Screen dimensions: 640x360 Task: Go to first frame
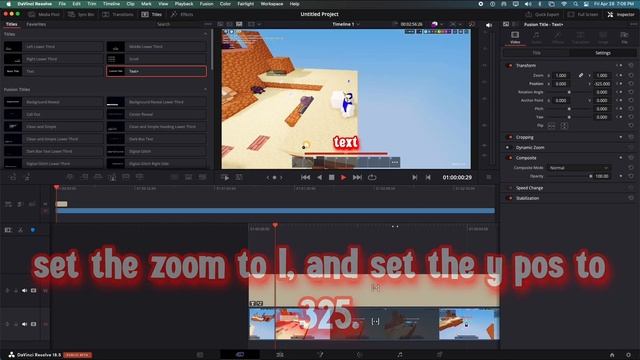click(305, 178)
